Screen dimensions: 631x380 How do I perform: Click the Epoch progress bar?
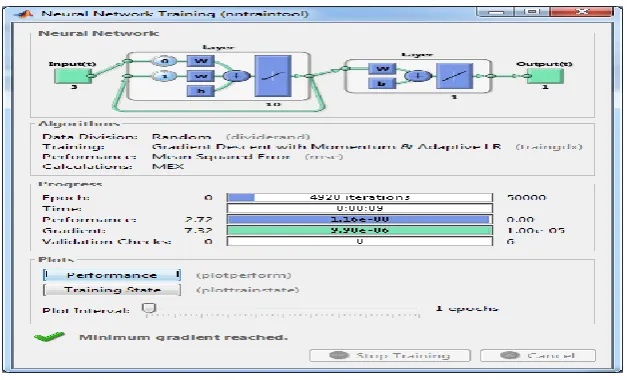click(359, 197)
